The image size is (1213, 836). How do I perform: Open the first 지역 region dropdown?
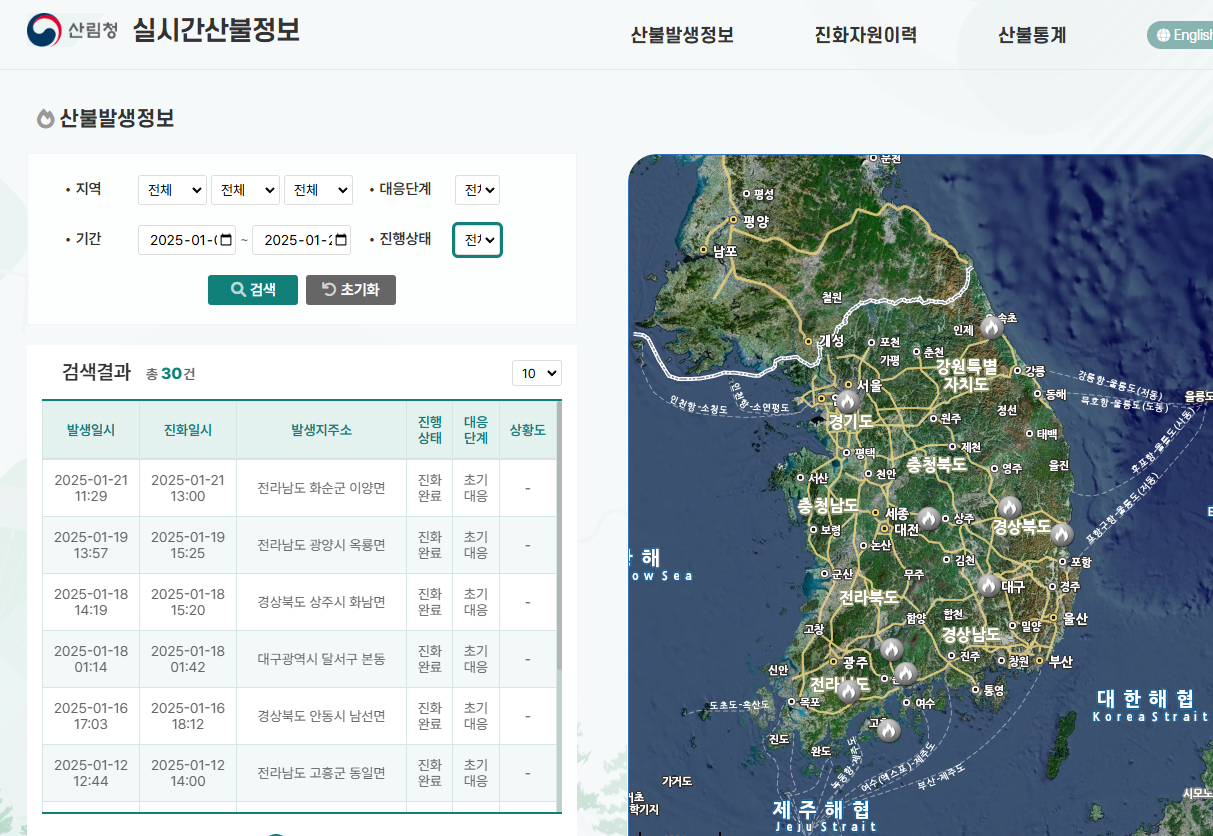(x=171, y=189)
